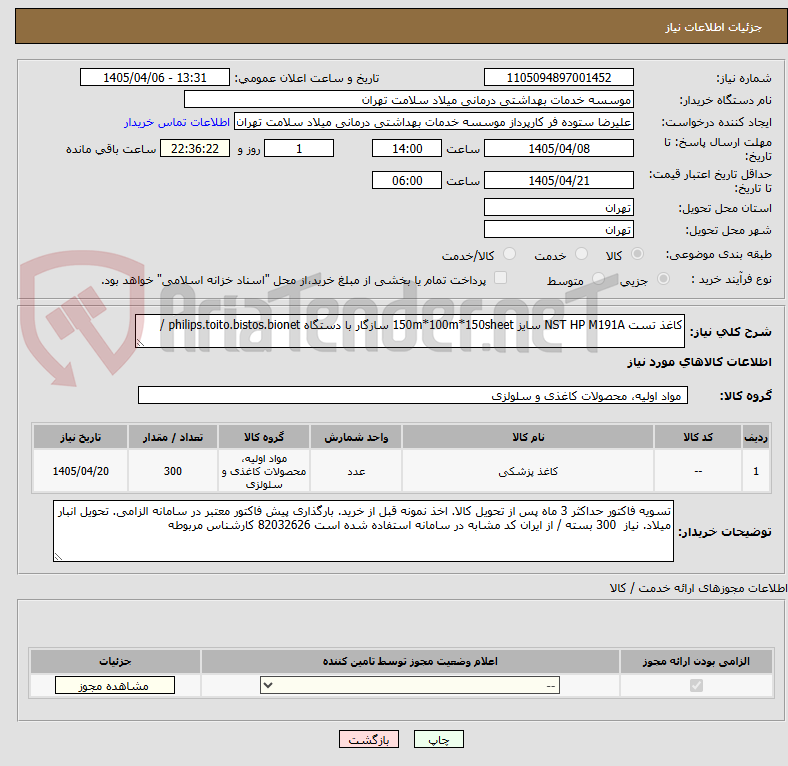Screen dimensions: 788x766
Task: Click the buyer organization name field
Action: coord(409,100)
